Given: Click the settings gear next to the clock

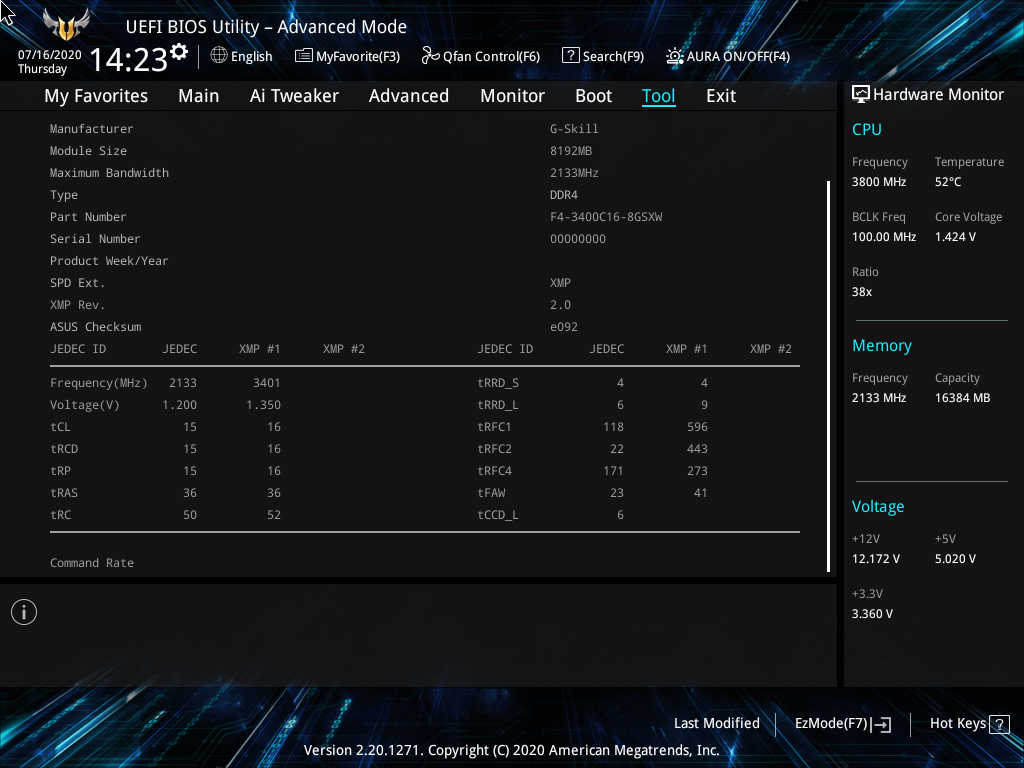Looking at the screenshot, I should click(179, 52).
